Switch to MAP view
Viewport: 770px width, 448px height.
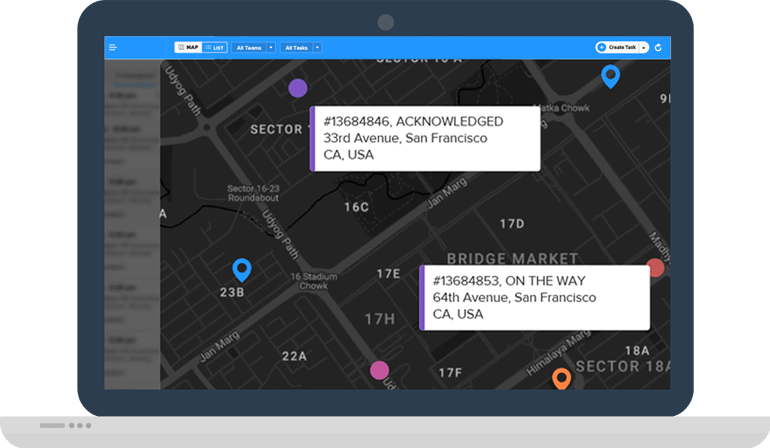tap(188, 47)
